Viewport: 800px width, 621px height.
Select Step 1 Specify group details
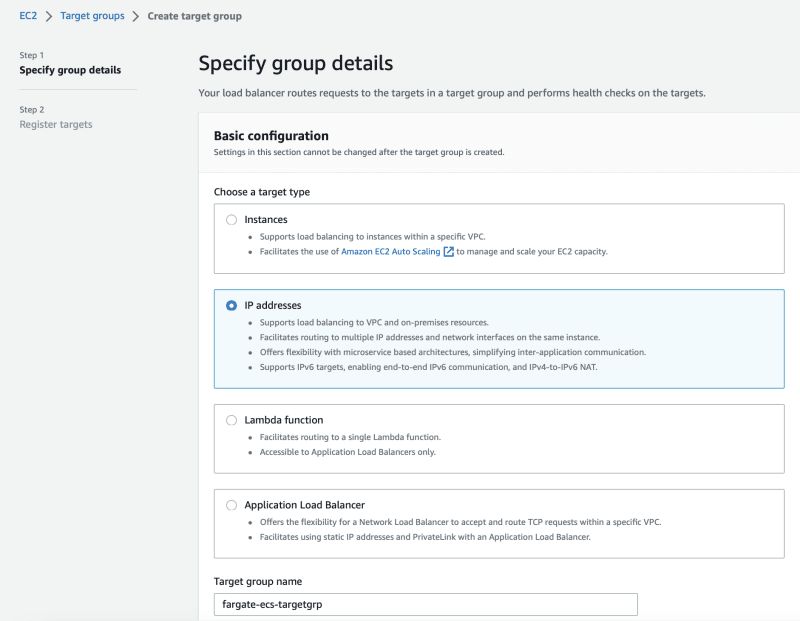70,70
